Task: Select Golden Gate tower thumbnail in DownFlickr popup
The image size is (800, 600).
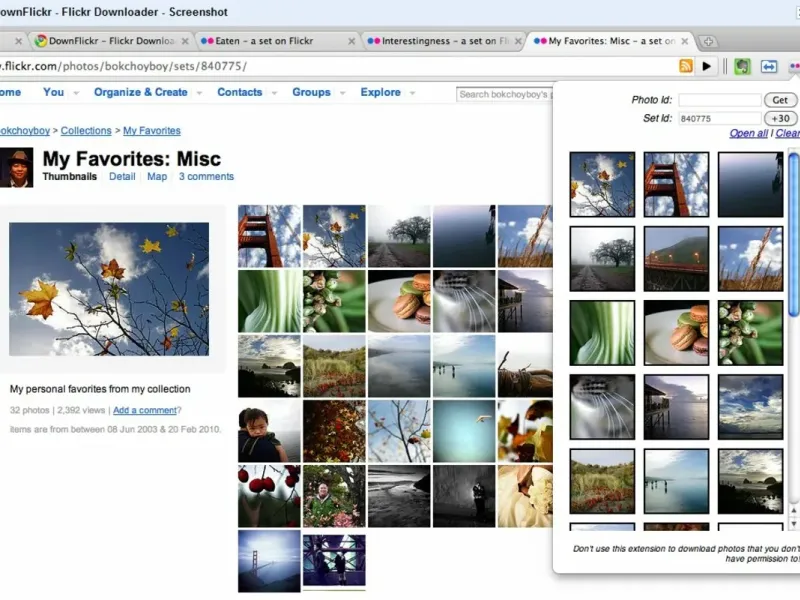Action: 676,184
